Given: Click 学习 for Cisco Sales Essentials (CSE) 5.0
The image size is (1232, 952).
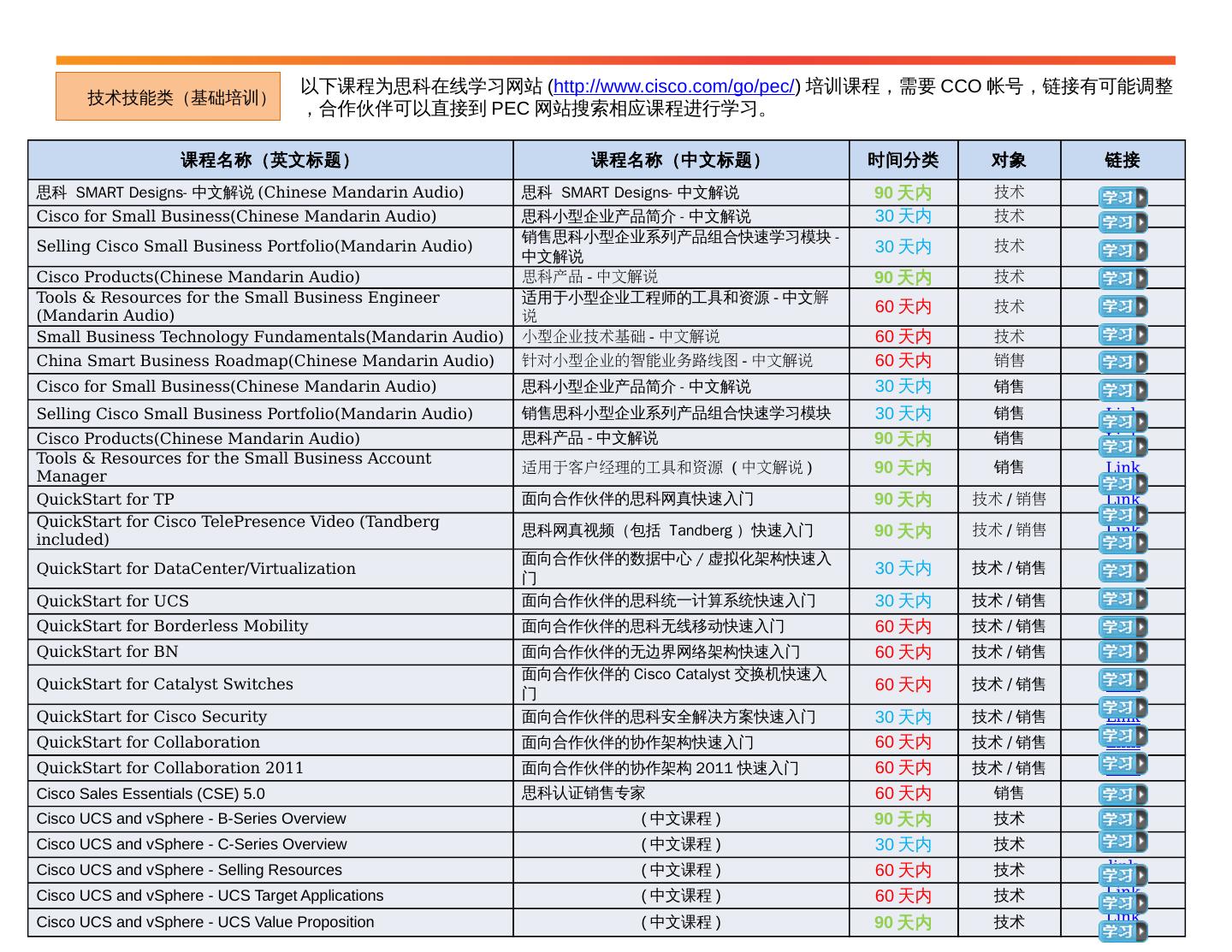Looking at the screenshot, I should 1122,795.
